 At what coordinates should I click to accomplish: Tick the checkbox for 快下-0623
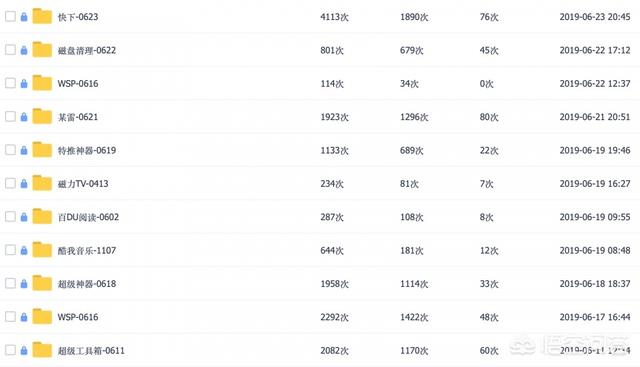10,16
